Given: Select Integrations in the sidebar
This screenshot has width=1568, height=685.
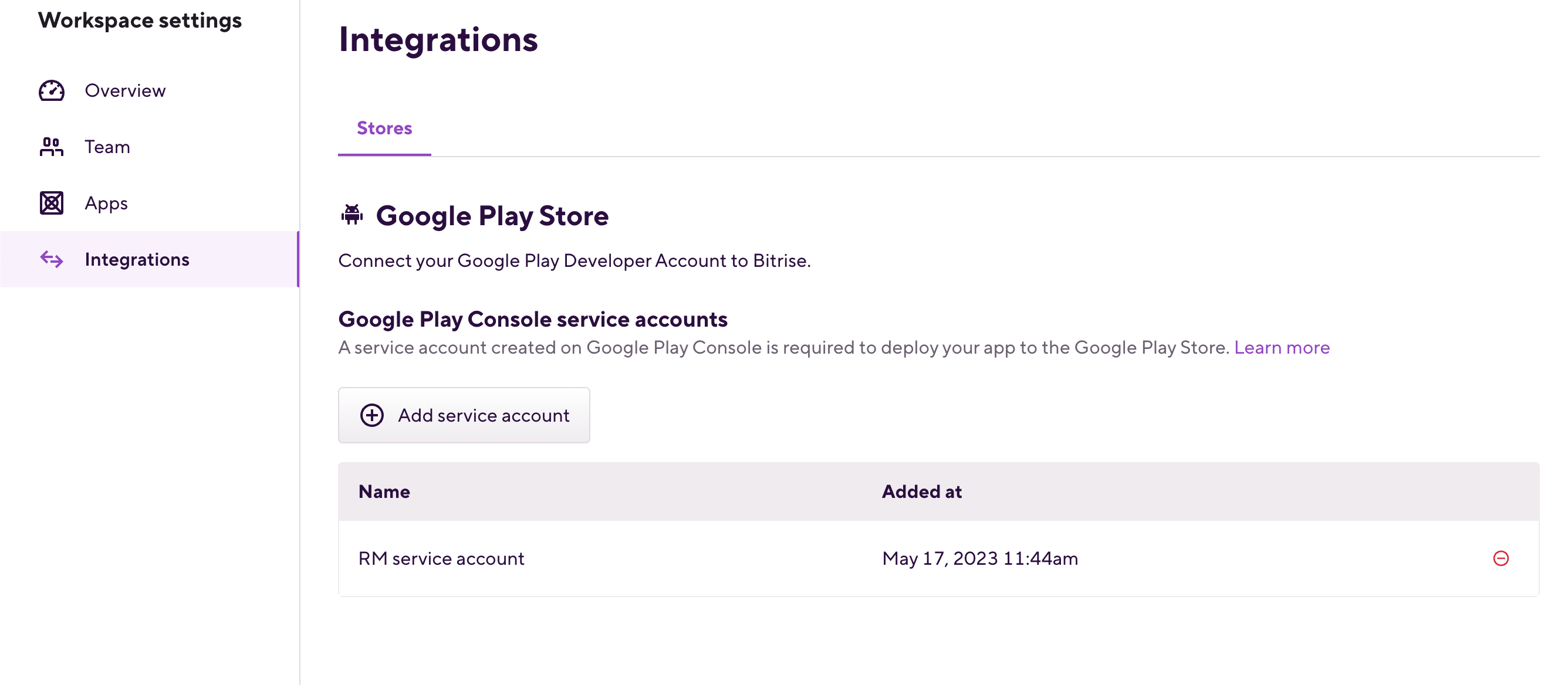Looking at the screenshot, I should 137,259.
